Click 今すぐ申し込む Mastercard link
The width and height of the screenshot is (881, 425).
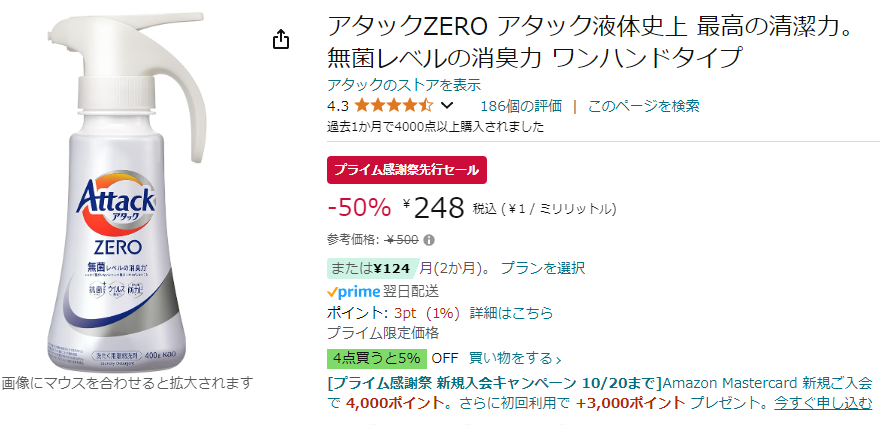pos(823,403)
